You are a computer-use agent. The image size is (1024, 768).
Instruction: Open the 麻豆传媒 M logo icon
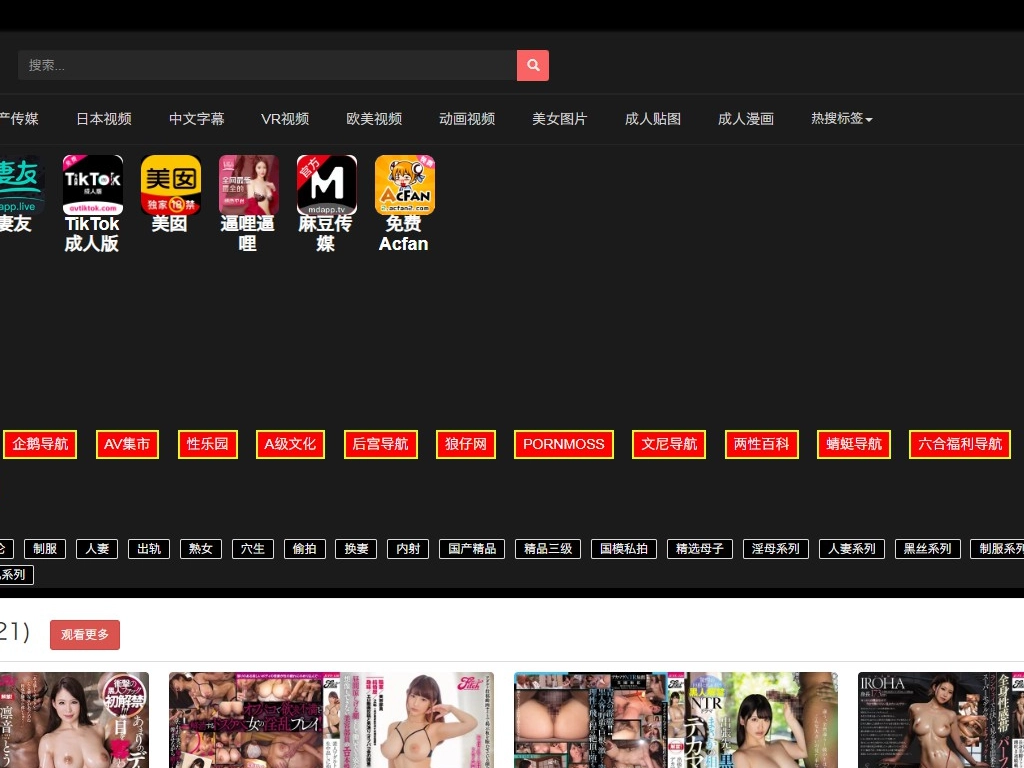326,185
